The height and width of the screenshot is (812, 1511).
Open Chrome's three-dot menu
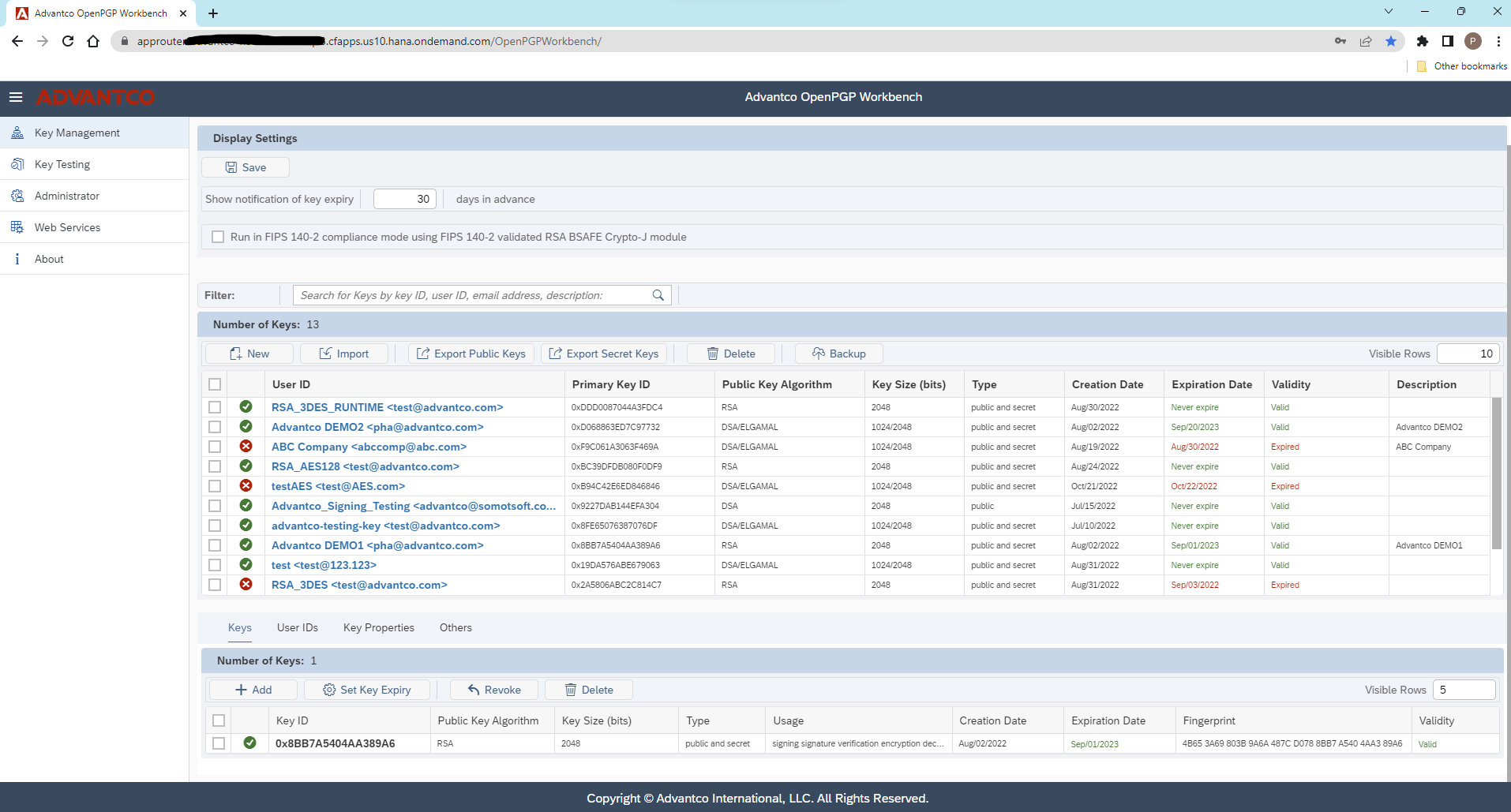pos(1498,41)
